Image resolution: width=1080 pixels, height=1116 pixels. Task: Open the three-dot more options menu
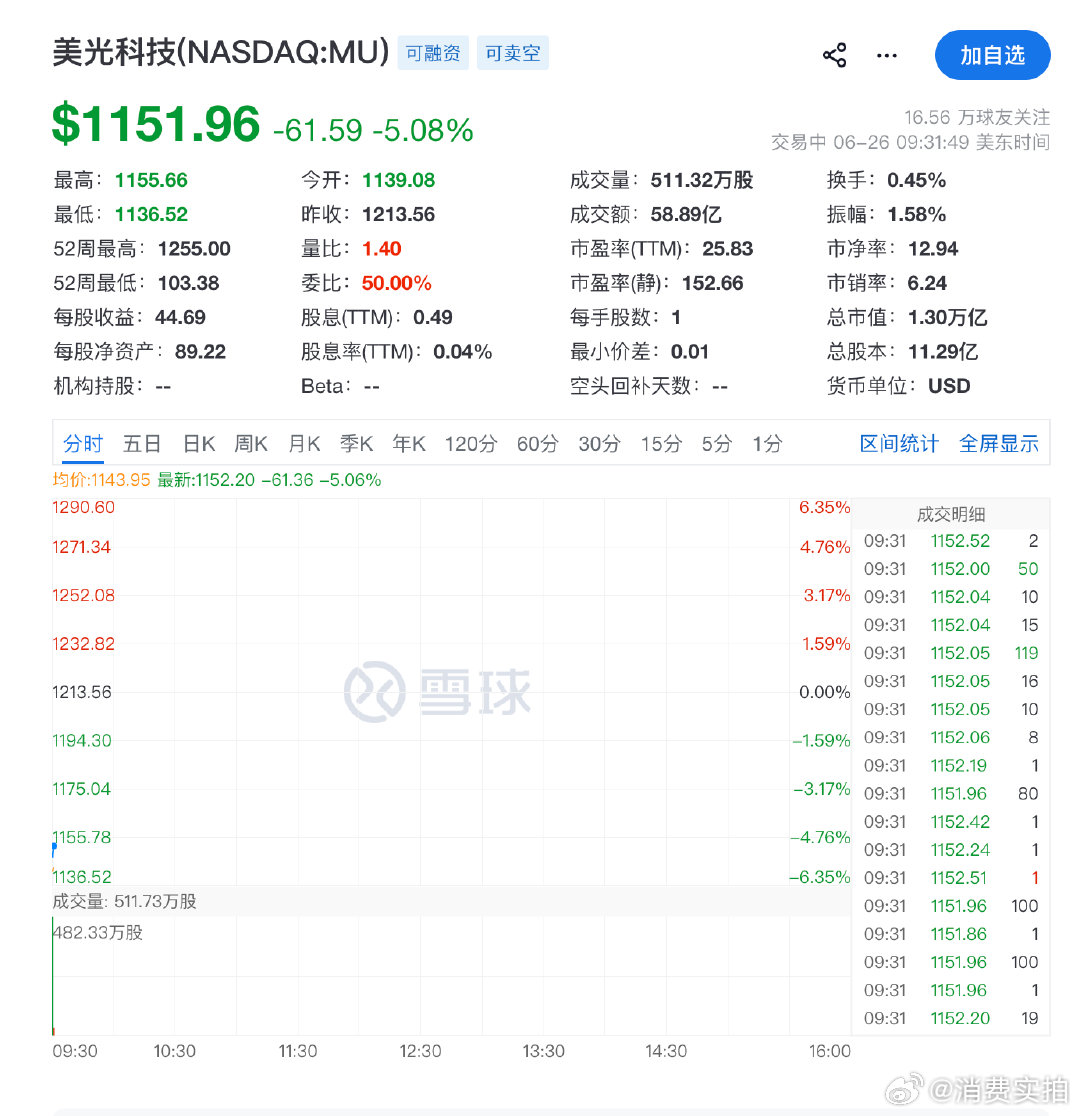(886, 55)
